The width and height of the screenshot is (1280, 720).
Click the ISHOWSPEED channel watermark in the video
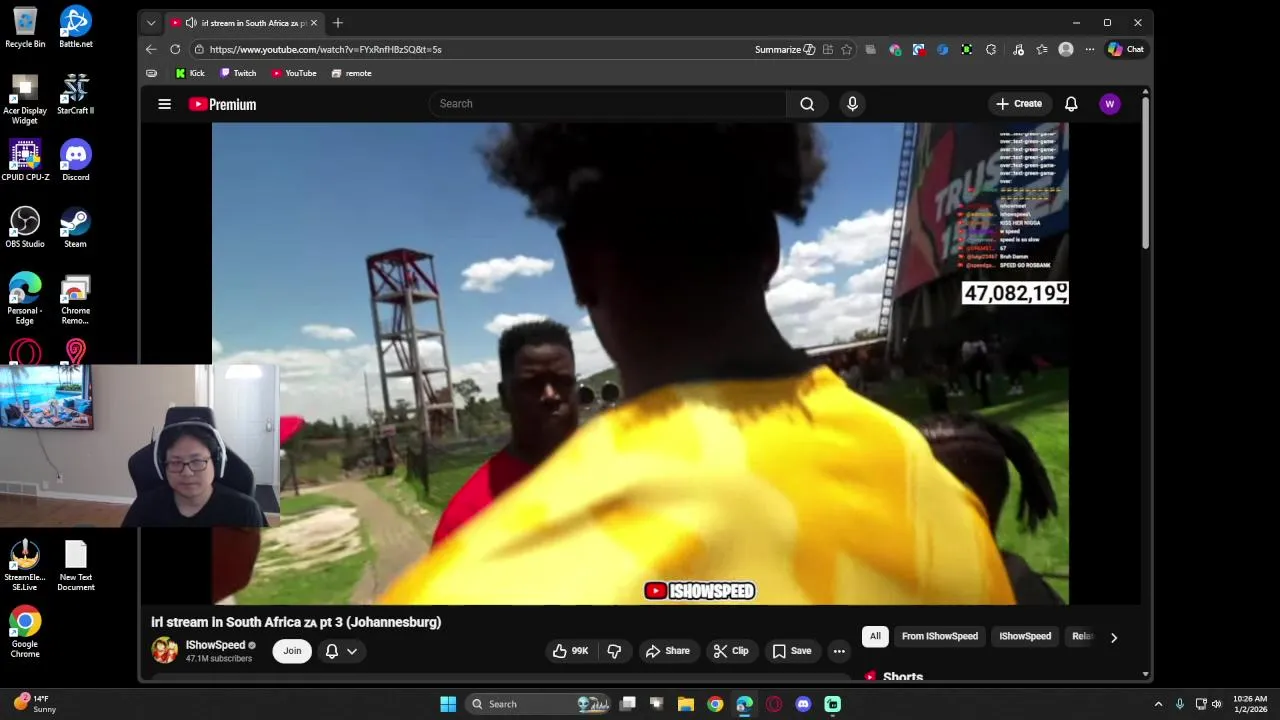point(699,591)
